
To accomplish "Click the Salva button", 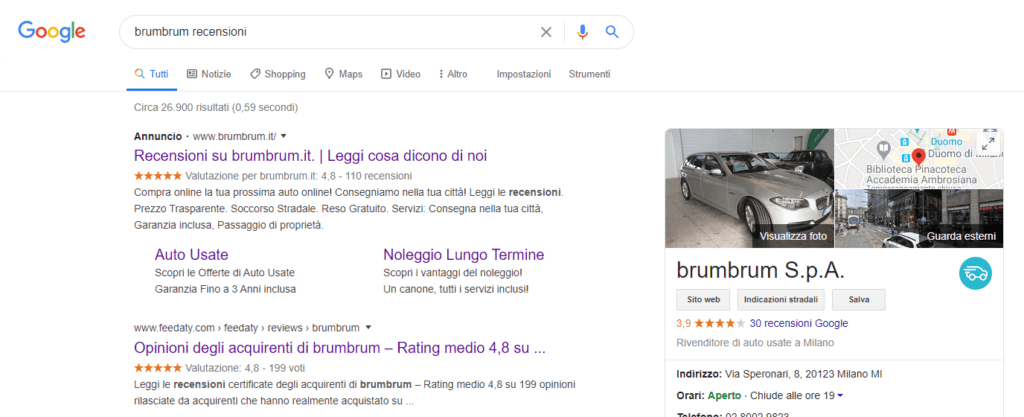I will click(859, 300).
